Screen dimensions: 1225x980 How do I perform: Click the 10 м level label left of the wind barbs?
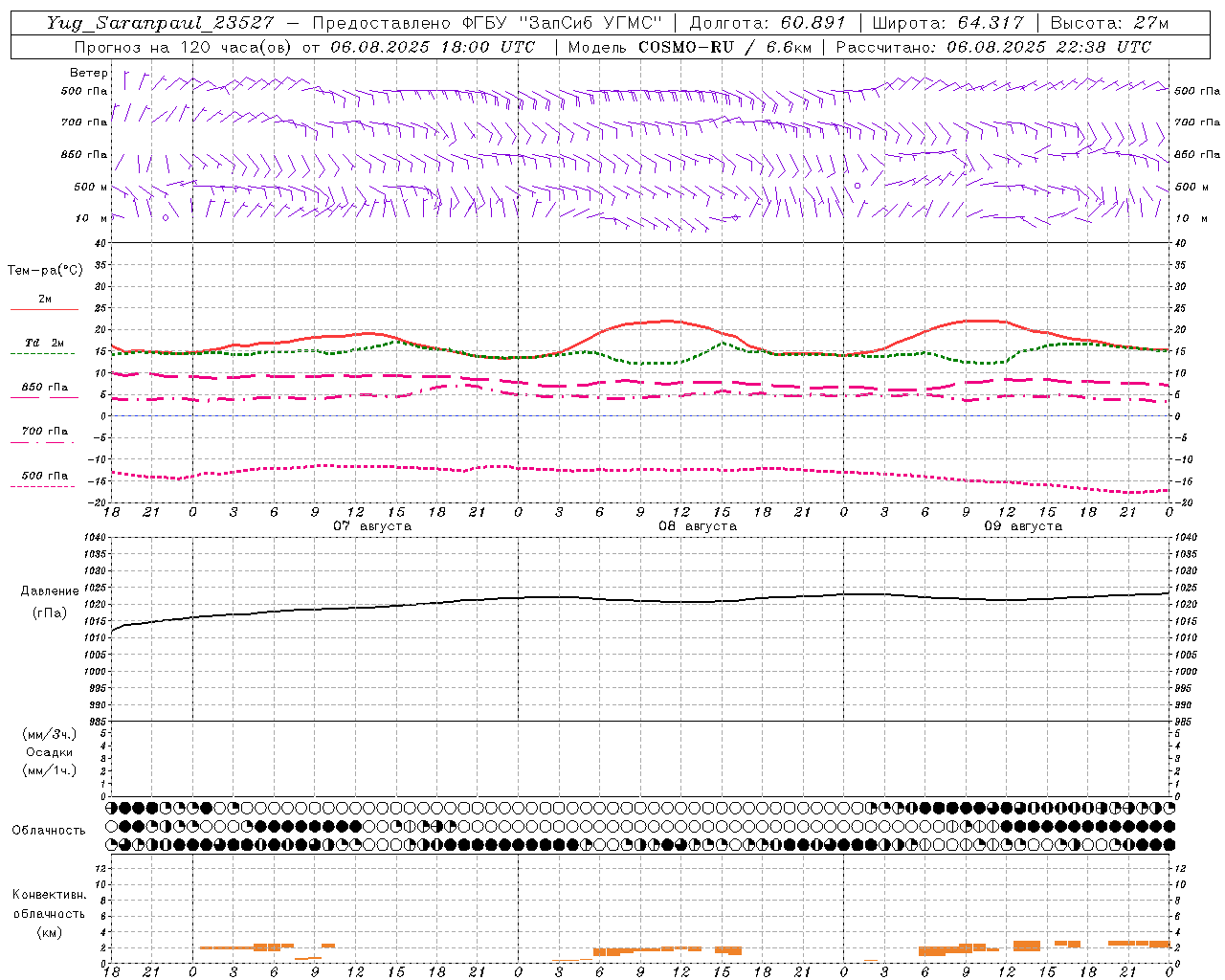tap(92, 218)
